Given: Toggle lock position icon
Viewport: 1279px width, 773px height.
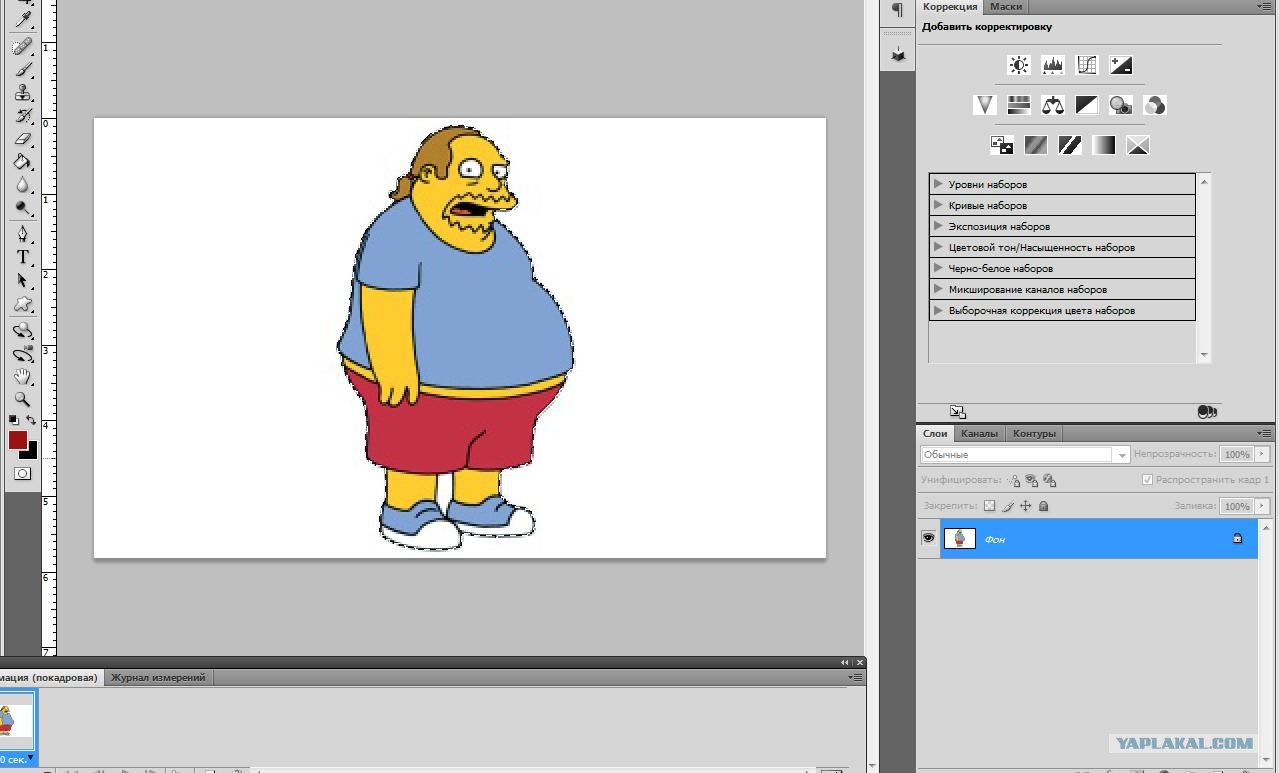Looking at the screenshot, I should pos(1025,506).
